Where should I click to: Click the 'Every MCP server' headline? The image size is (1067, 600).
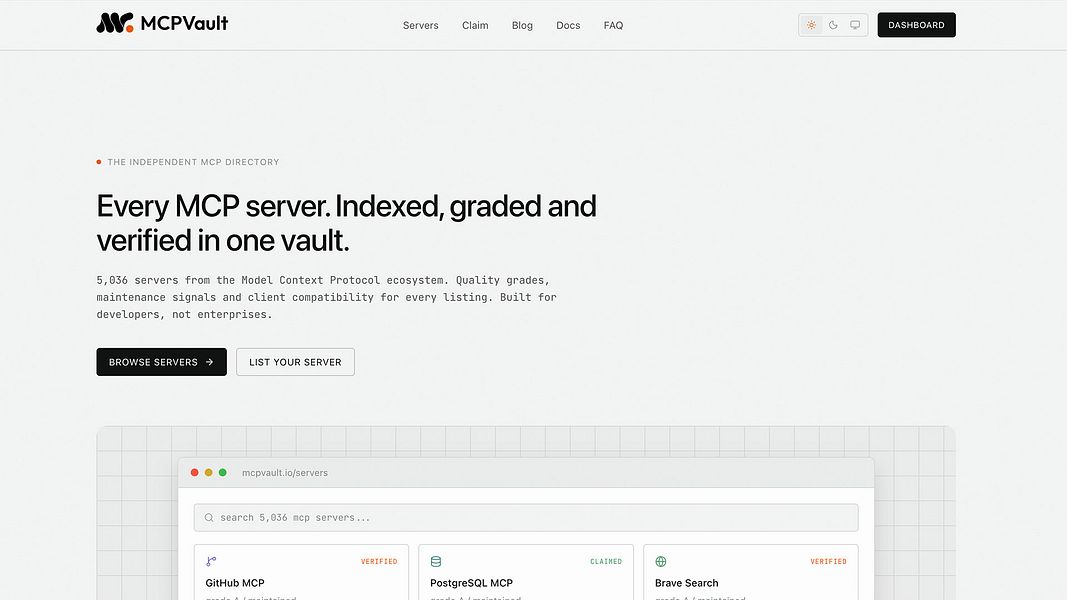[346, 223]
